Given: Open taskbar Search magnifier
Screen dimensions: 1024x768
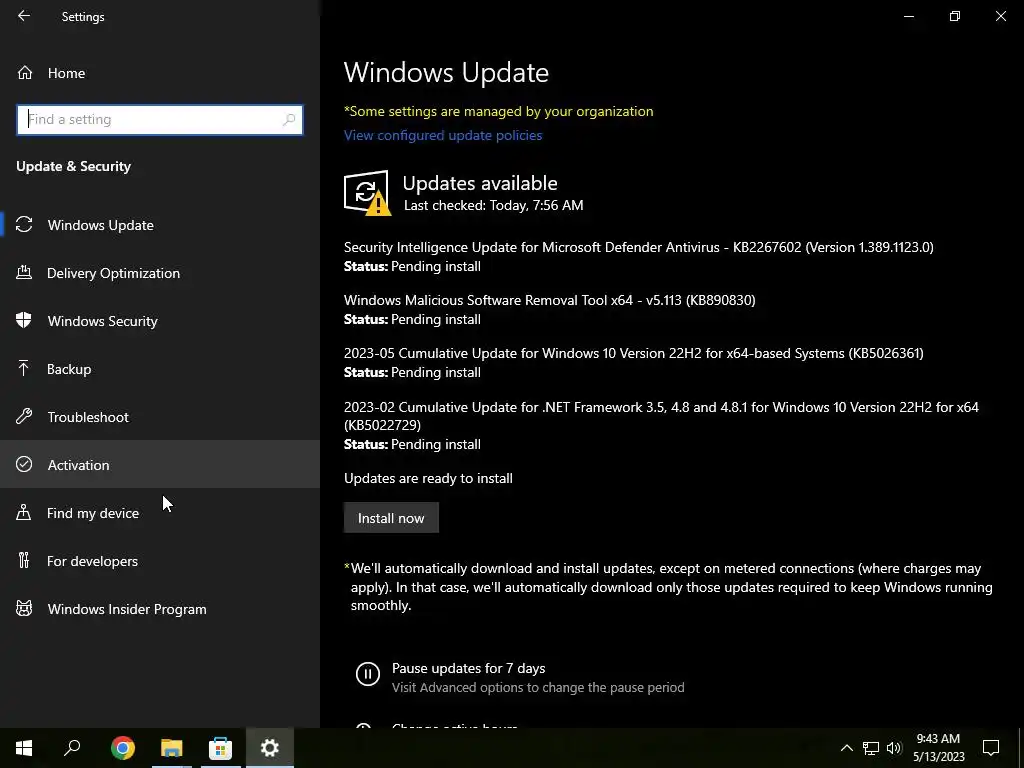Looking at the screenshot, I should pyautogui.click(x=72, y=748).
